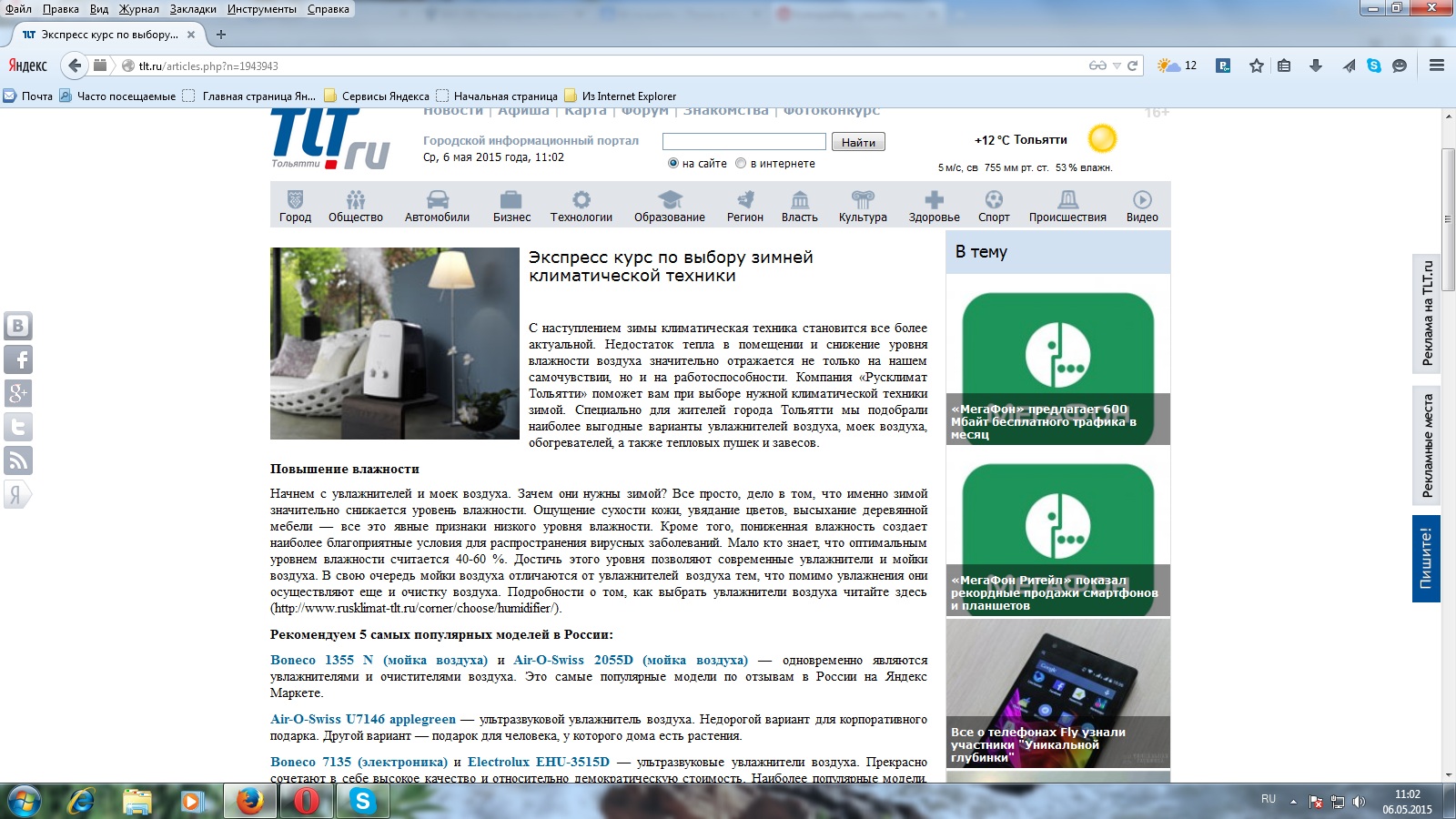Go to the Здоровье section

pyautogui.click(x=934, y=206)
